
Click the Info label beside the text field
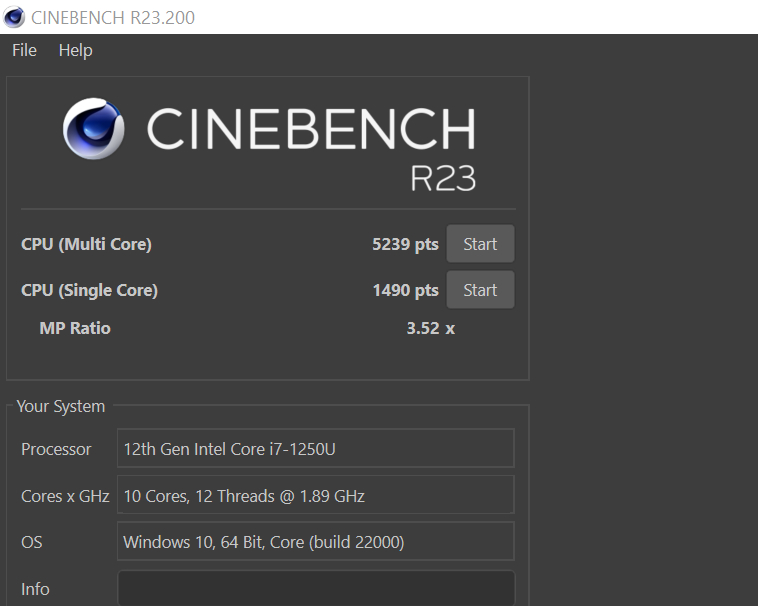pos(35,589)
